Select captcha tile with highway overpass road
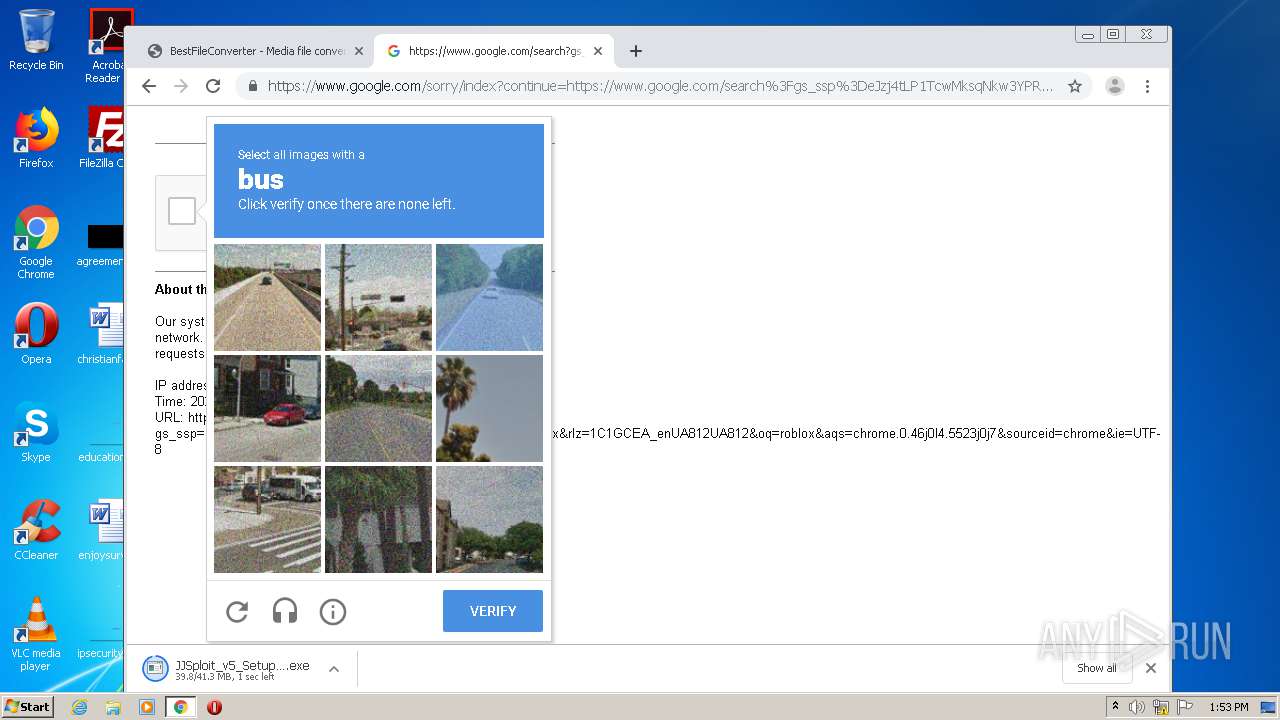This screenshot has width=1280, height=720. tap(267, 297)
